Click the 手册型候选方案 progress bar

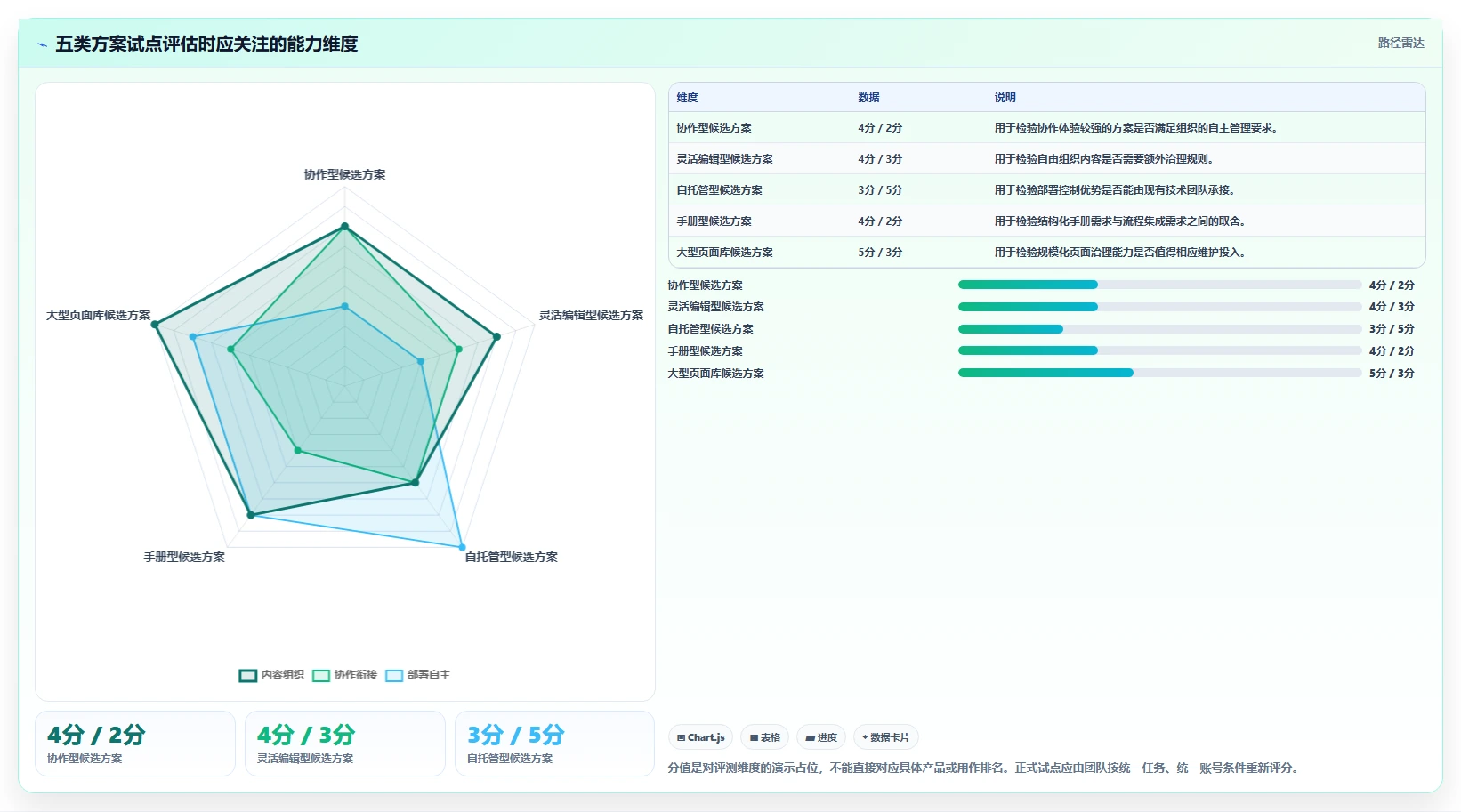point(1159,350)
